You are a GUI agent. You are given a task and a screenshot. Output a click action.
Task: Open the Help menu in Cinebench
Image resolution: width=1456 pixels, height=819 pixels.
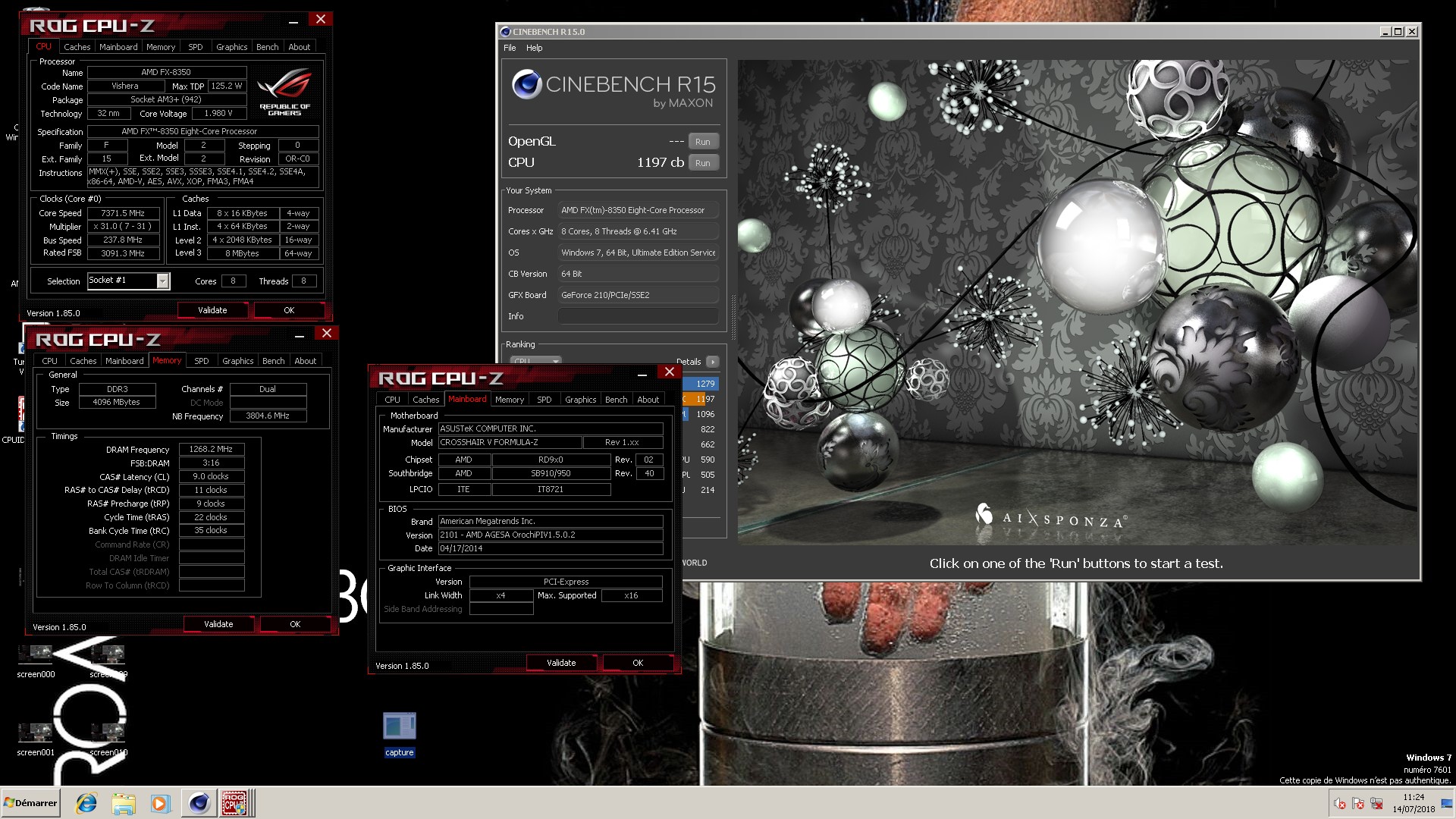pos(535,48)
